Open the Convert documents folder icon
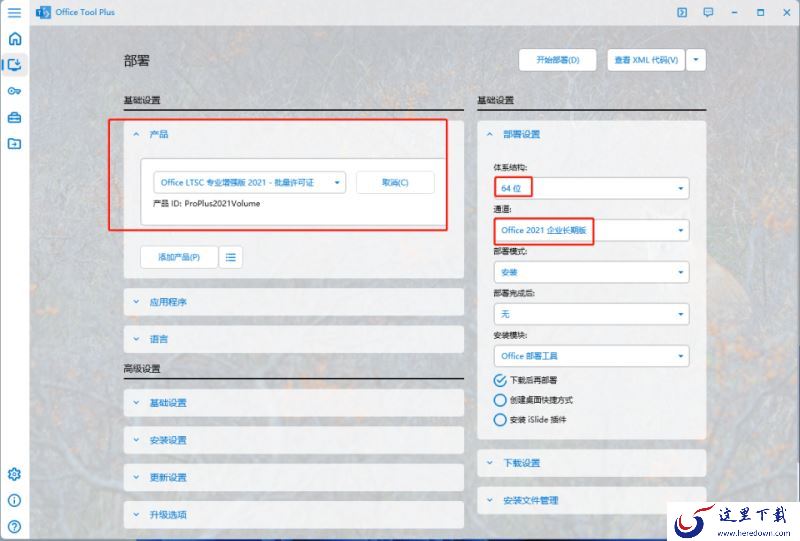 point(15,144)
